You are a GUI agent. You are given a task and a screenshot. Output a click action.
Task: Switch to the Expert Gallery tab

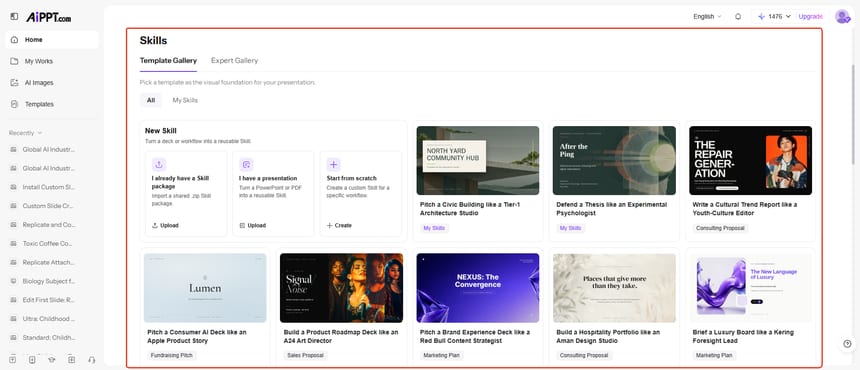[234, 60]
